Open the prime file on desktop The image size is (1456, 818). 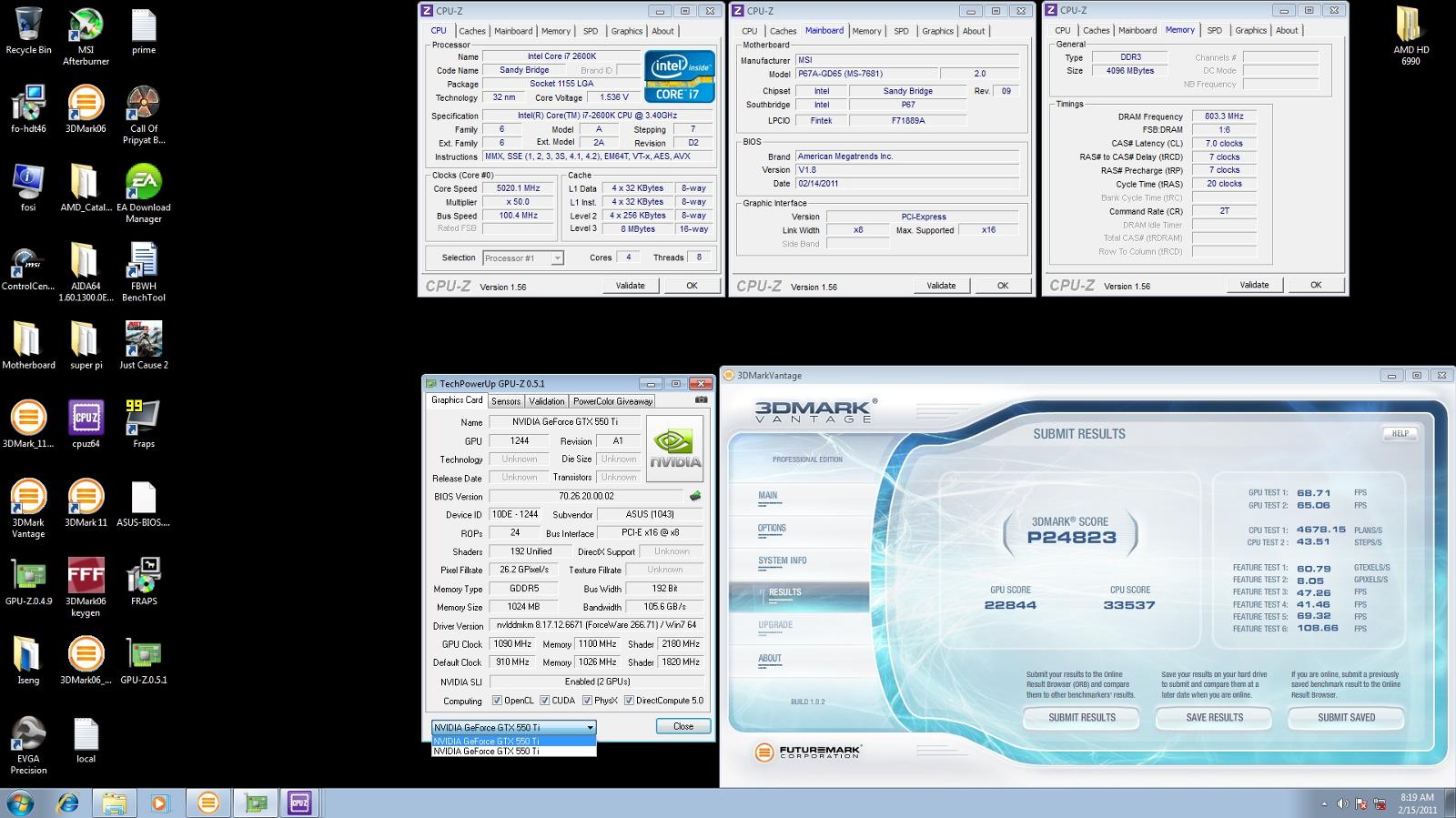(144, 31)
